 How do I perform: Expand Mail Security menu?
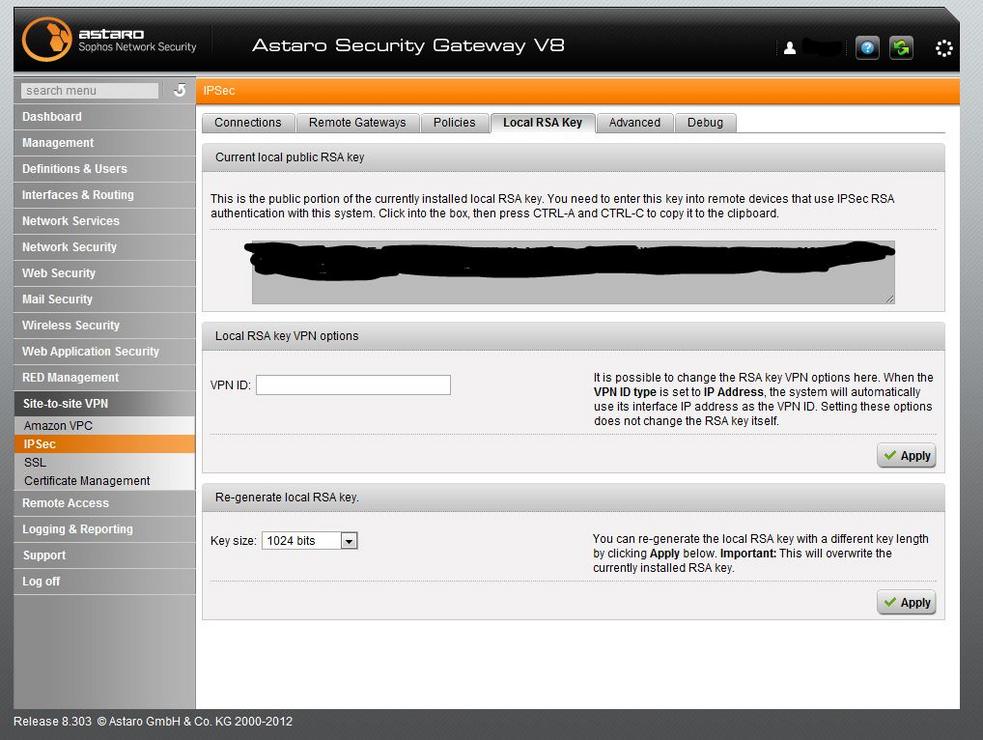[104, 299]
